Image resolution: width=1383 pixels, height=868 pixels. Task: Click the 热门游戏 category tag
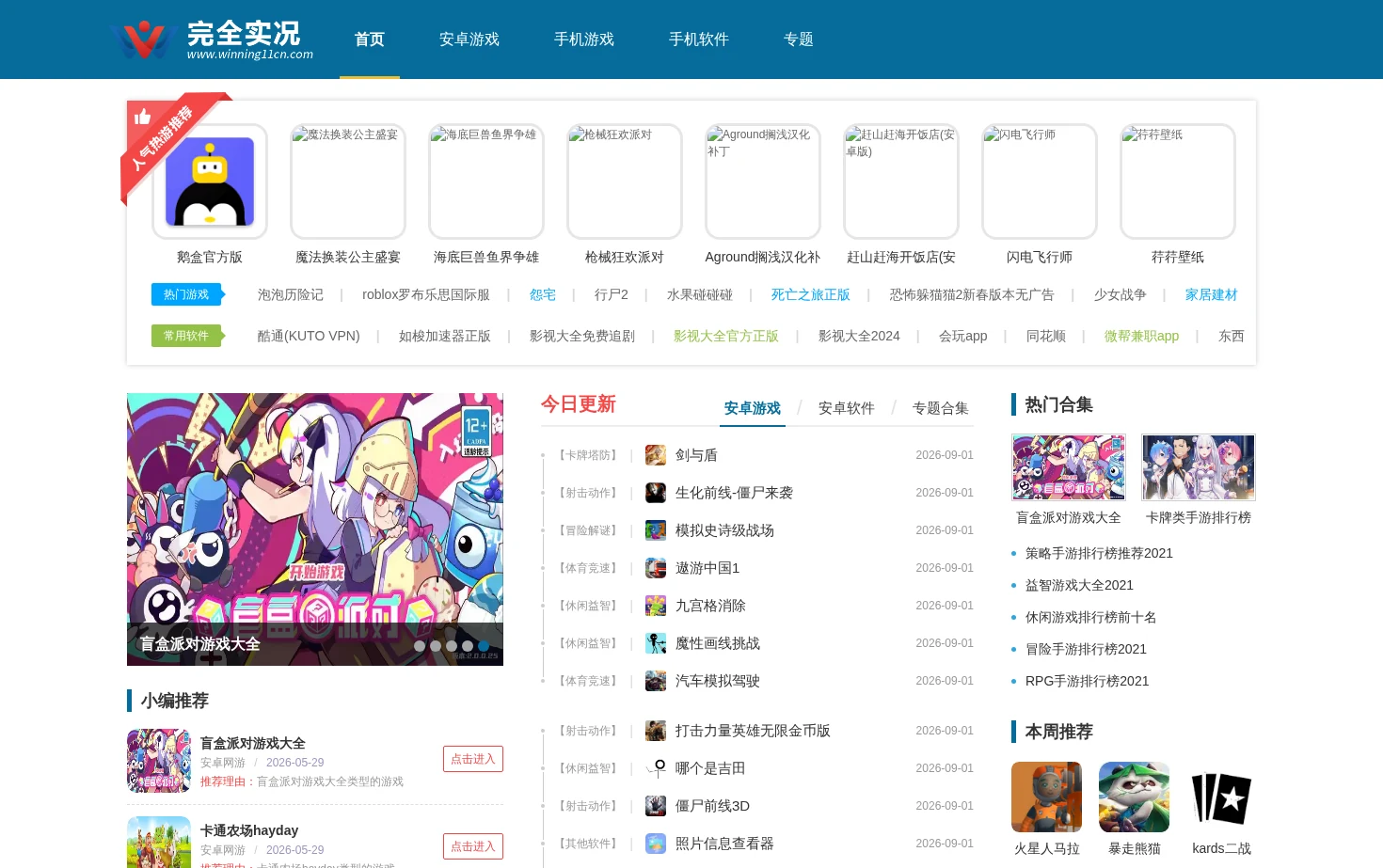[187, 294]
